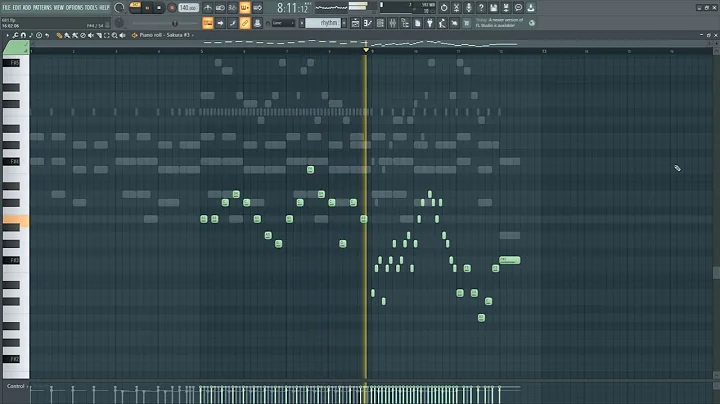Open the VIEW menu
This screenshot has width=720, height=404.
(x=59, y=7)
